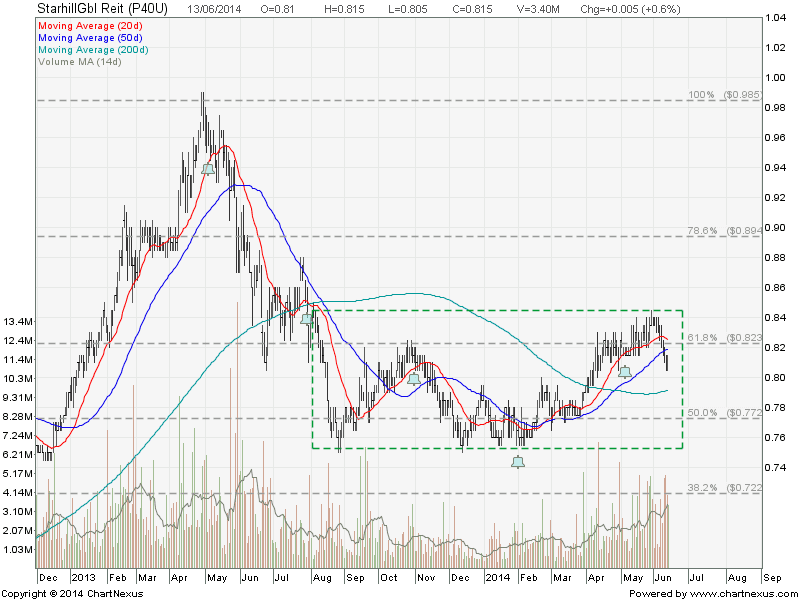Click the 6.21M volume axis label

[19, 454]
